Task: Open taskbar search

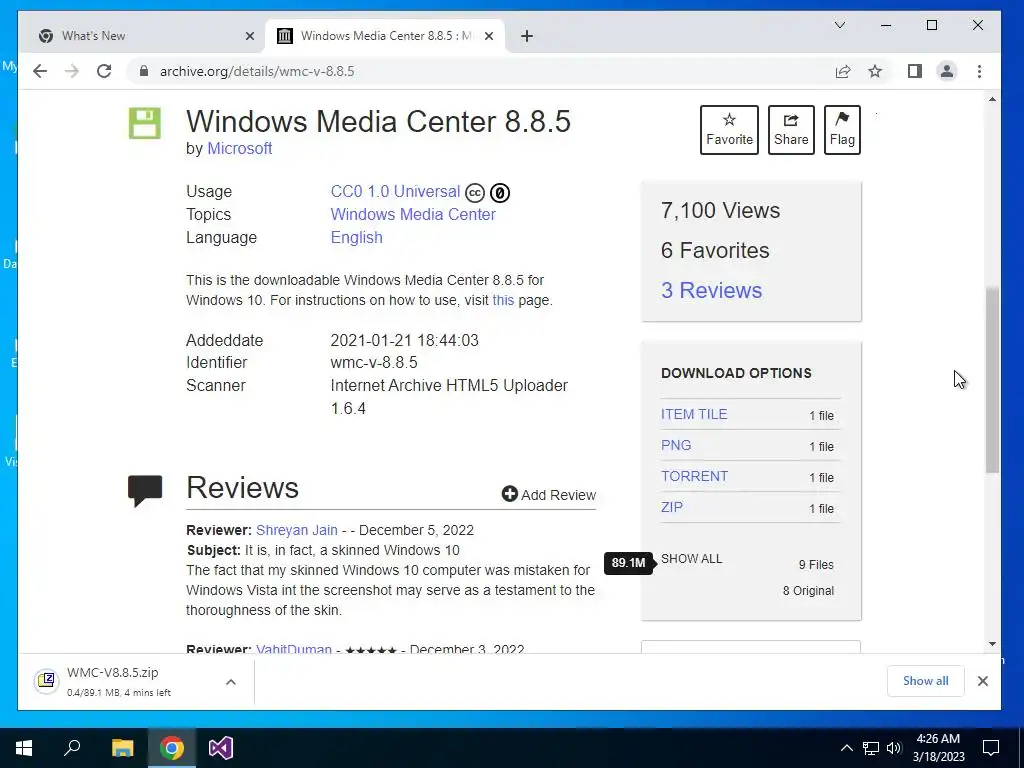Action: tap(72, 748)
